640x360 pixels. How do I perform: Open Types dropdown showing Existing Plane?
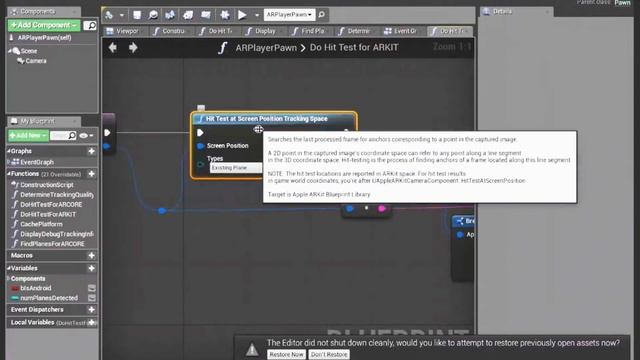[236, 168]
